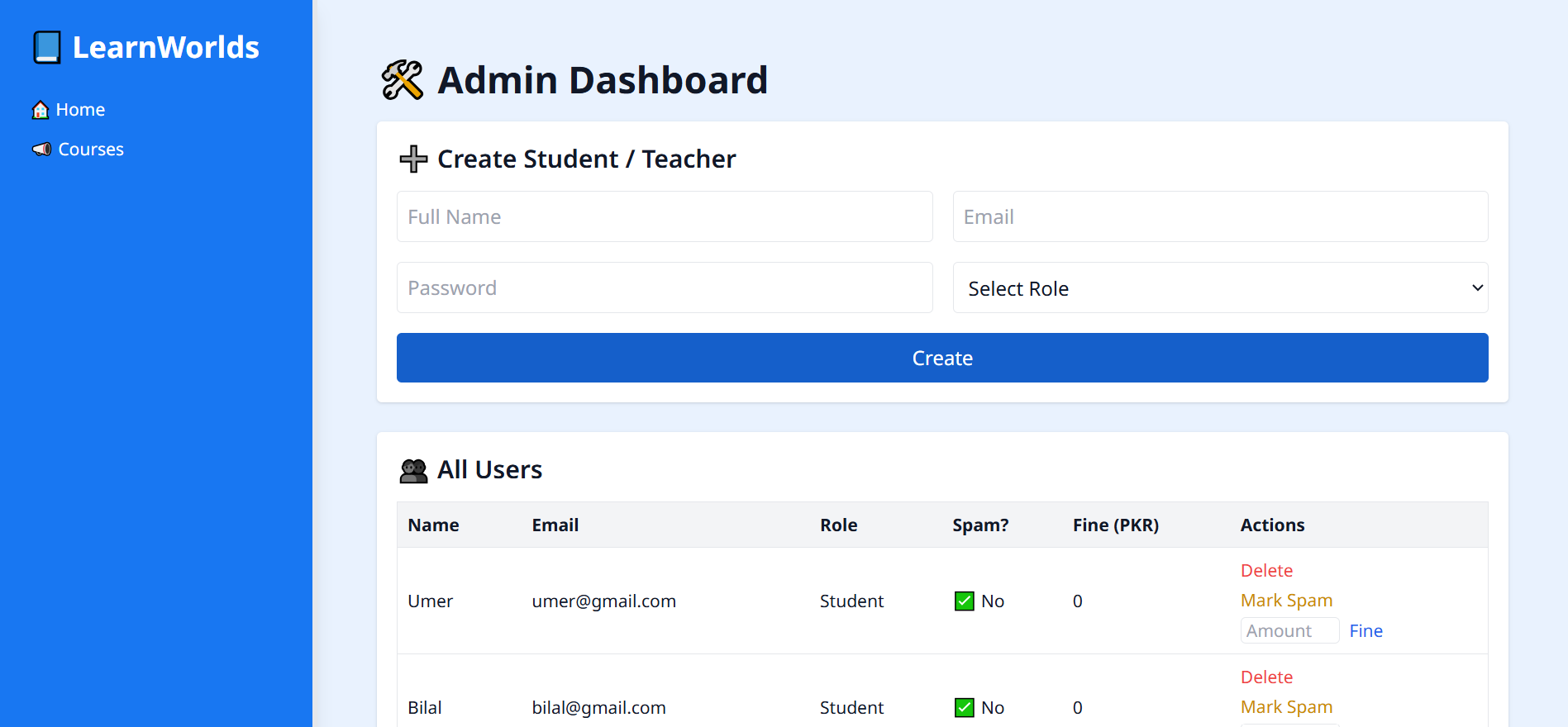Viewport: 1568px width, 727px height.
Task: Click Student role in Bilal's row
Action: tap(851, 708)
